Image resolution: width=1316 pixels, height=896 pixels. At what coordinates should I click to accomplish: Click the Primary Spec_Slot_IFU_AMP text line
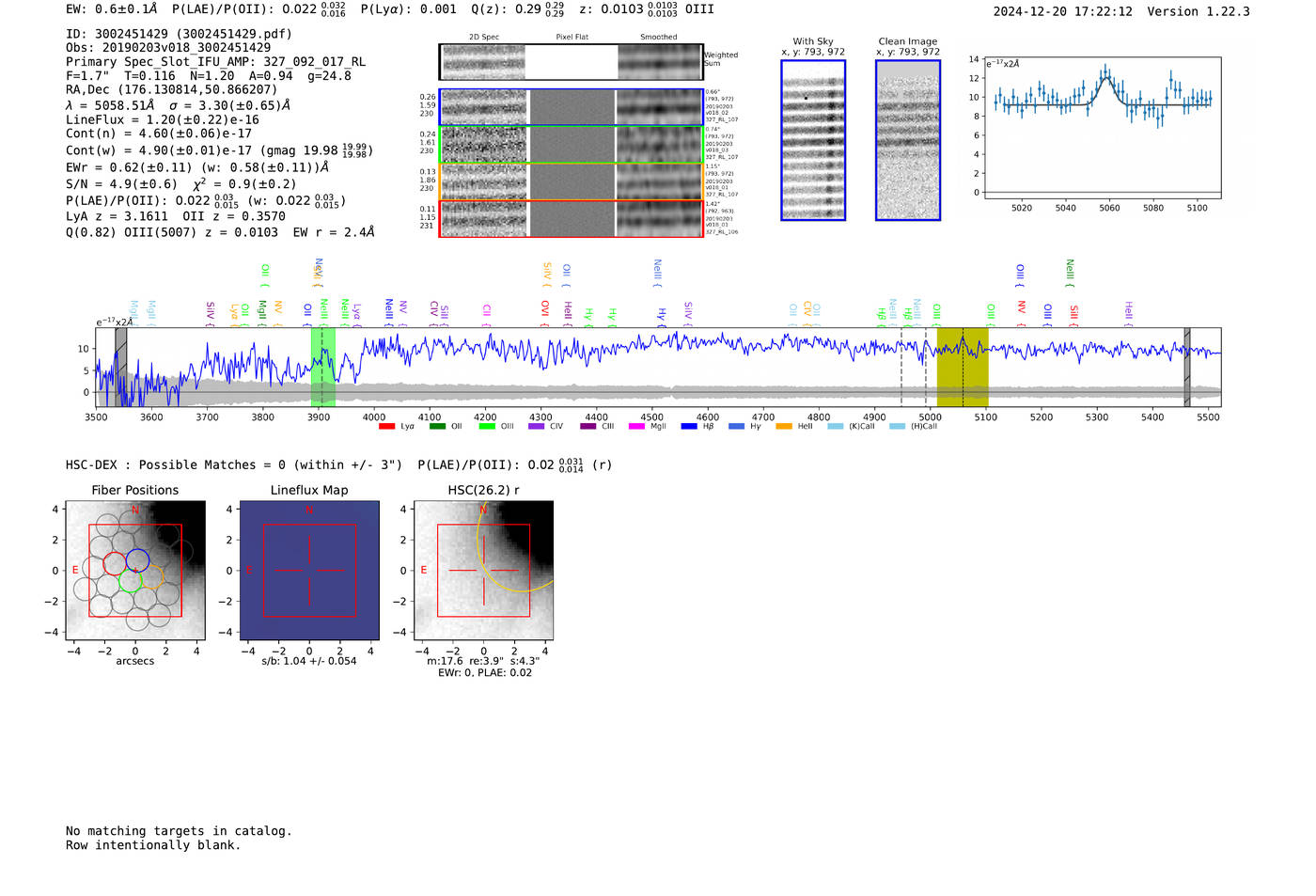(x=215, y=62)
